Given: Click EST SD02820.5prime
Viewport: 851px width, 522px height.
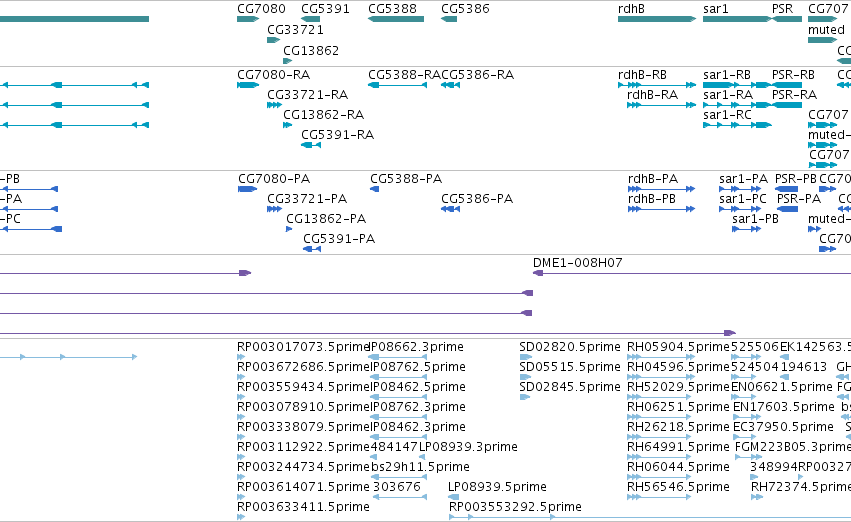Looking at the screenshot, I should (570, 347).
